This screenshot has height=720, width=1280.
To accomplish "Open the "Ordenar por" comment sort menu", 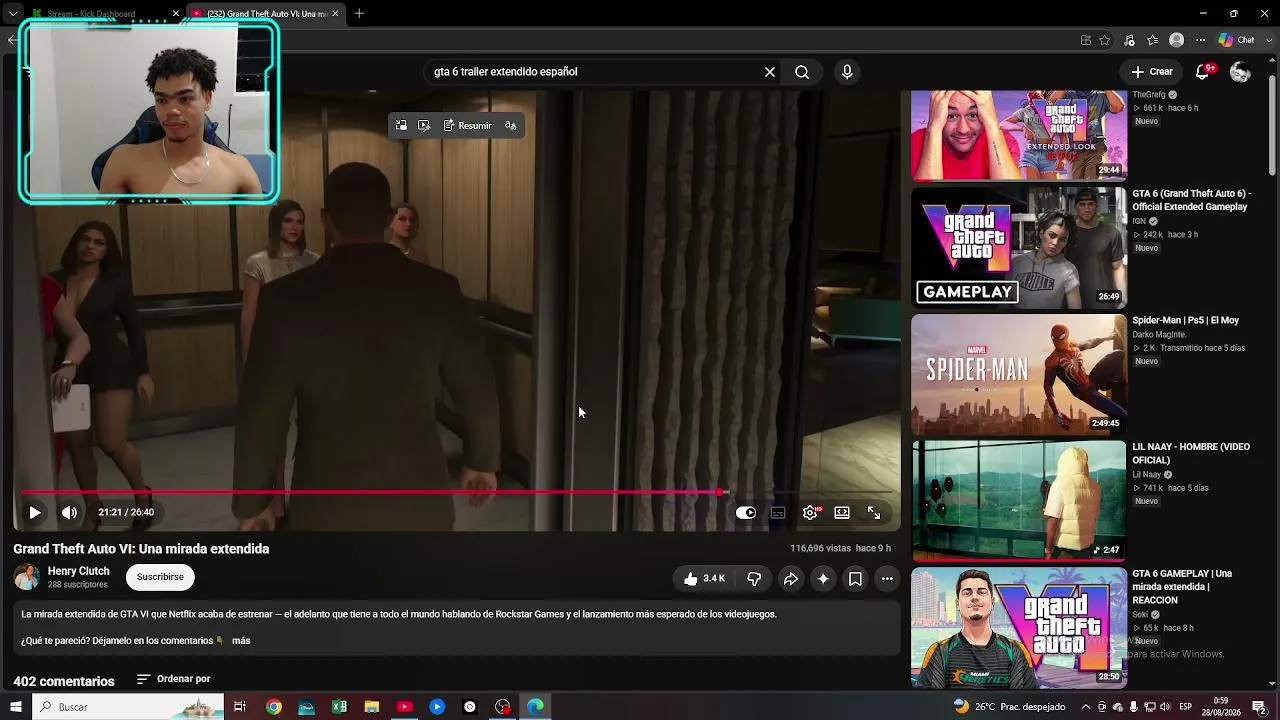I will tap(173, 679).
